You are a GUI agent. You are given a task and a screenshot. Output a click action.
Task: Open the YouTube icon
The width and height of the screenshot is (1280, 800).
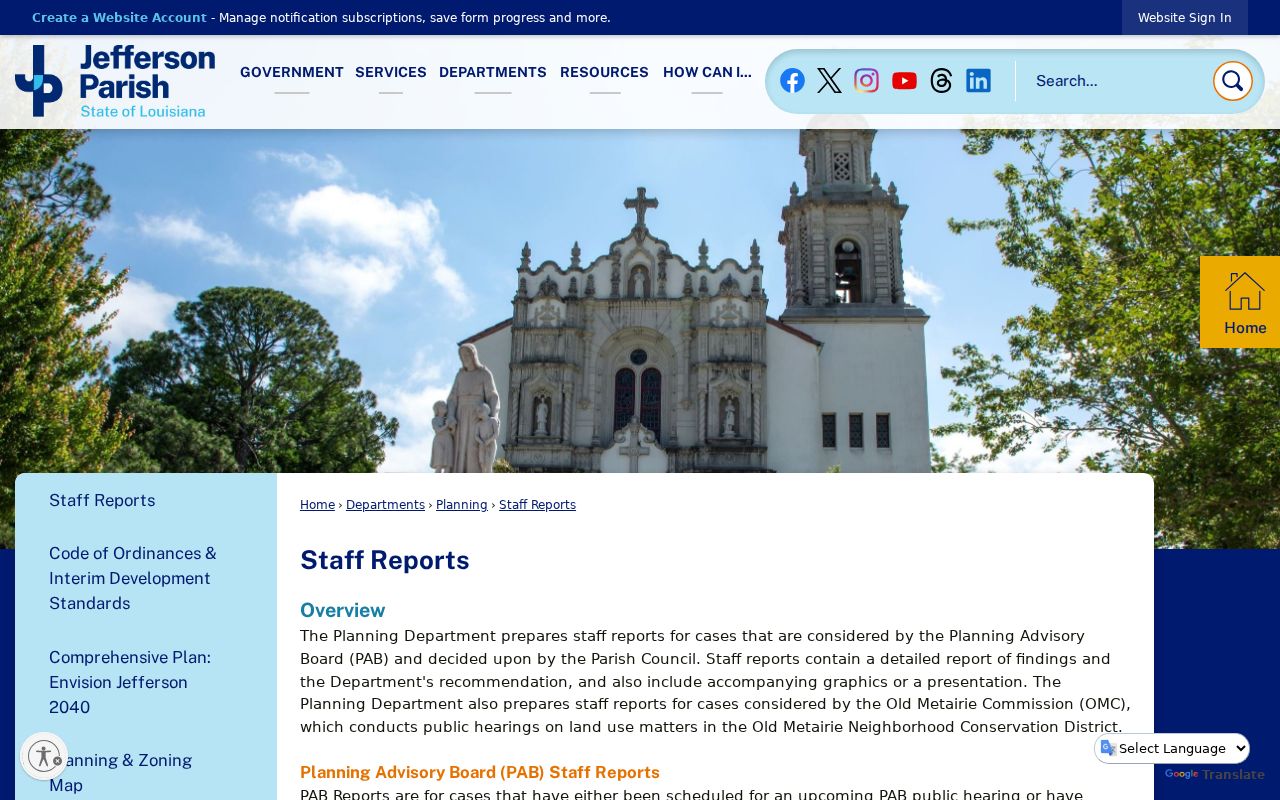pyautogui.click(x=904, y=81)
